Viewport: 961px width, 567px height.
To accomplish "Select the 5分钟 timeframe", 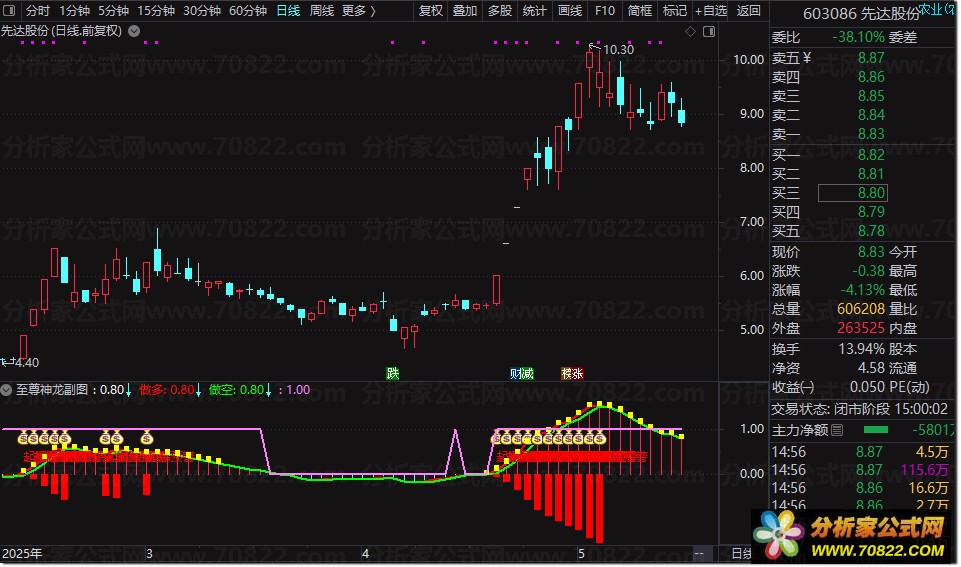I will [x=113, y=10].
